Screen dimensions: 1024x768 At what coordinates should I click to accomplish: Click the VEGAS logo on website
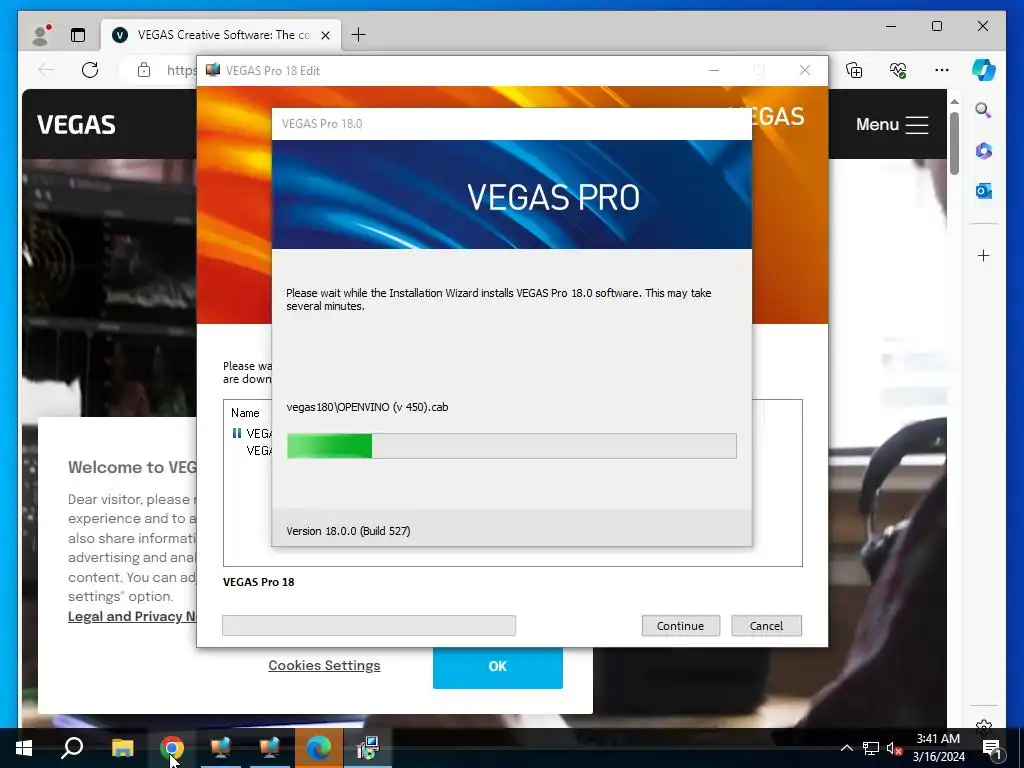pos(76,125)
